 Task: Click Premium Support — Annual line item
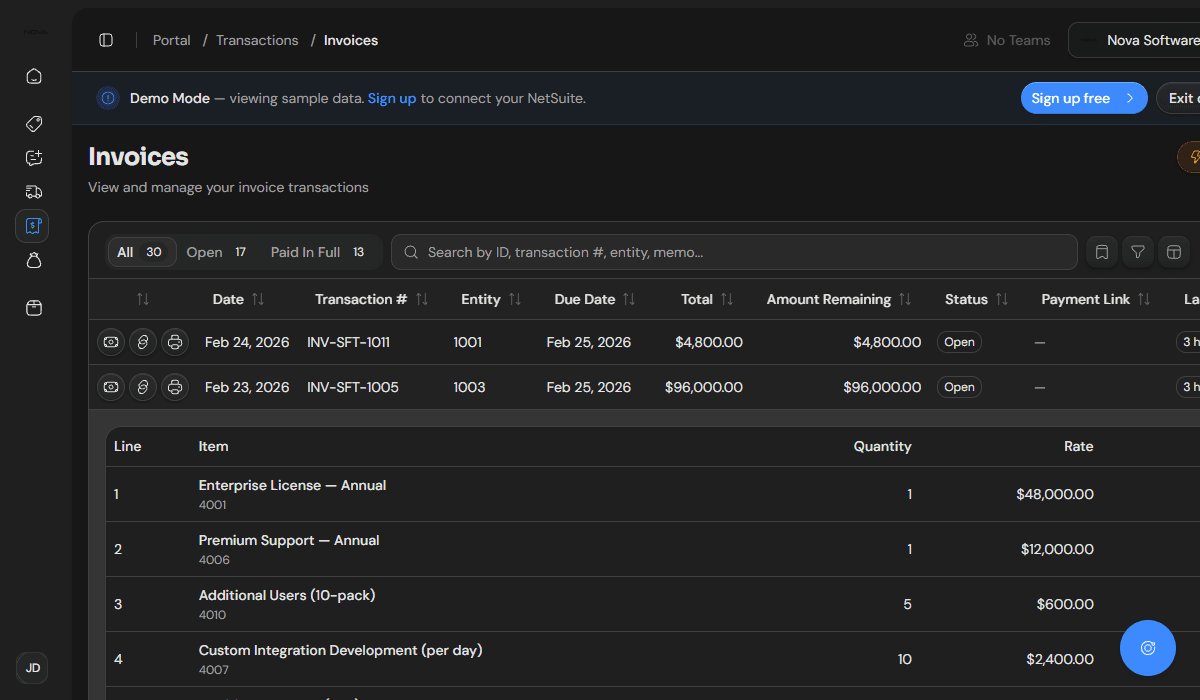click(289, 540)
